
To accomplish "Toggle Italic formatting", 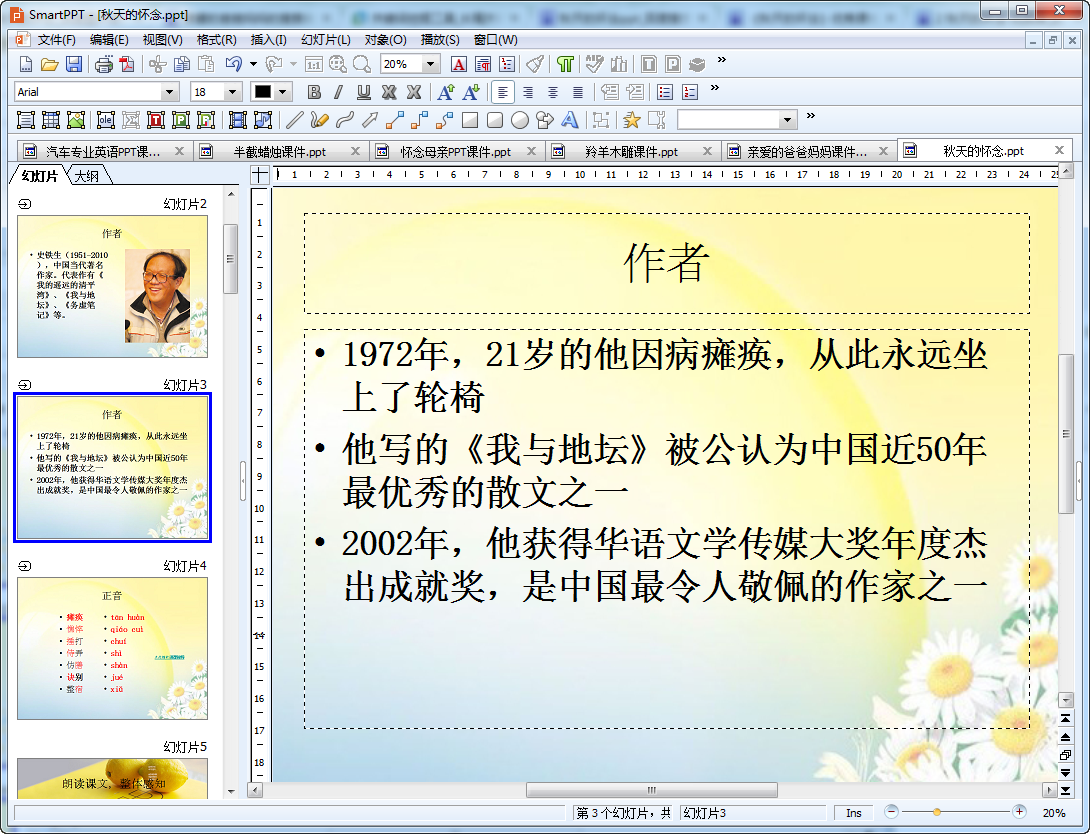I will point(339,92).
